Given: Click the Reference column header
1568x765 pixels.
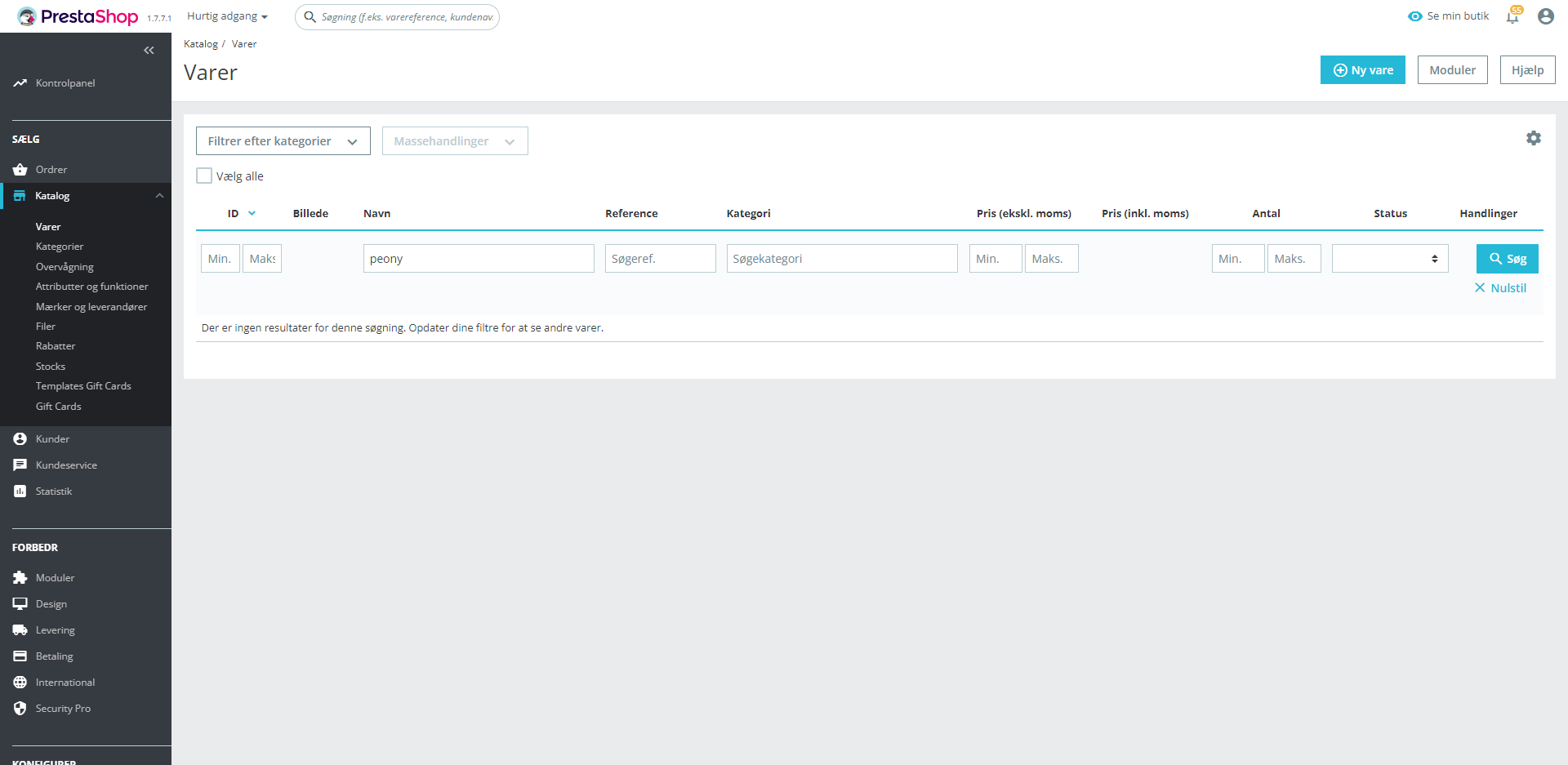Looking at the screenshot, I should [x=631, y=214].
